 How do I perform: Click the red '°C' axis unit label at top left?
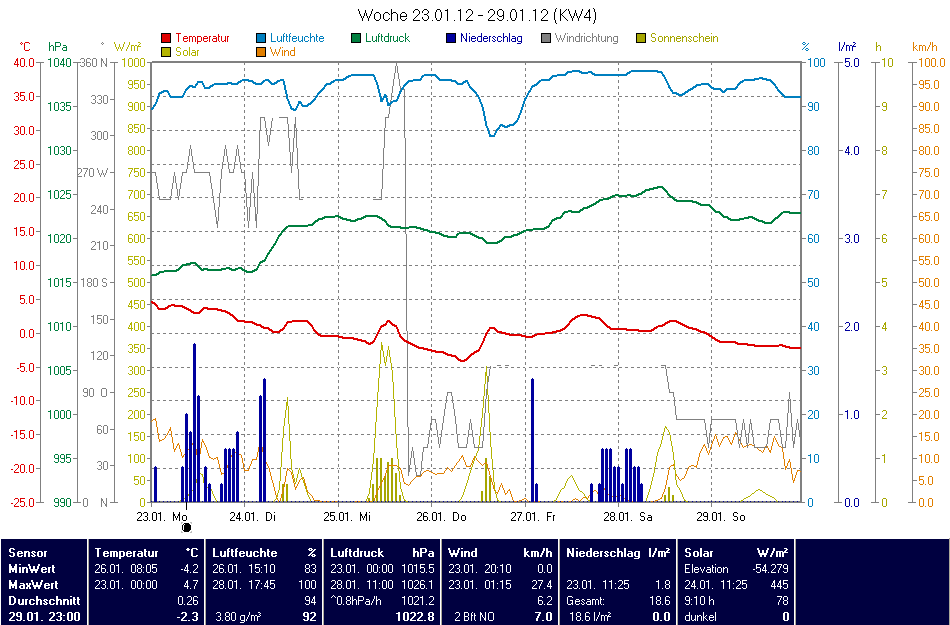tap(25, 47)
